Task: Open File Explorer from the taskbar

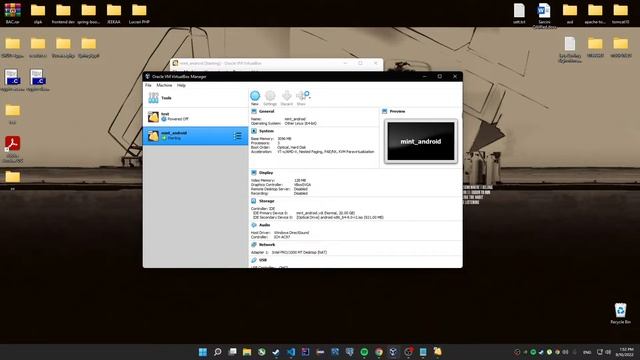Action: coord(247,352)
